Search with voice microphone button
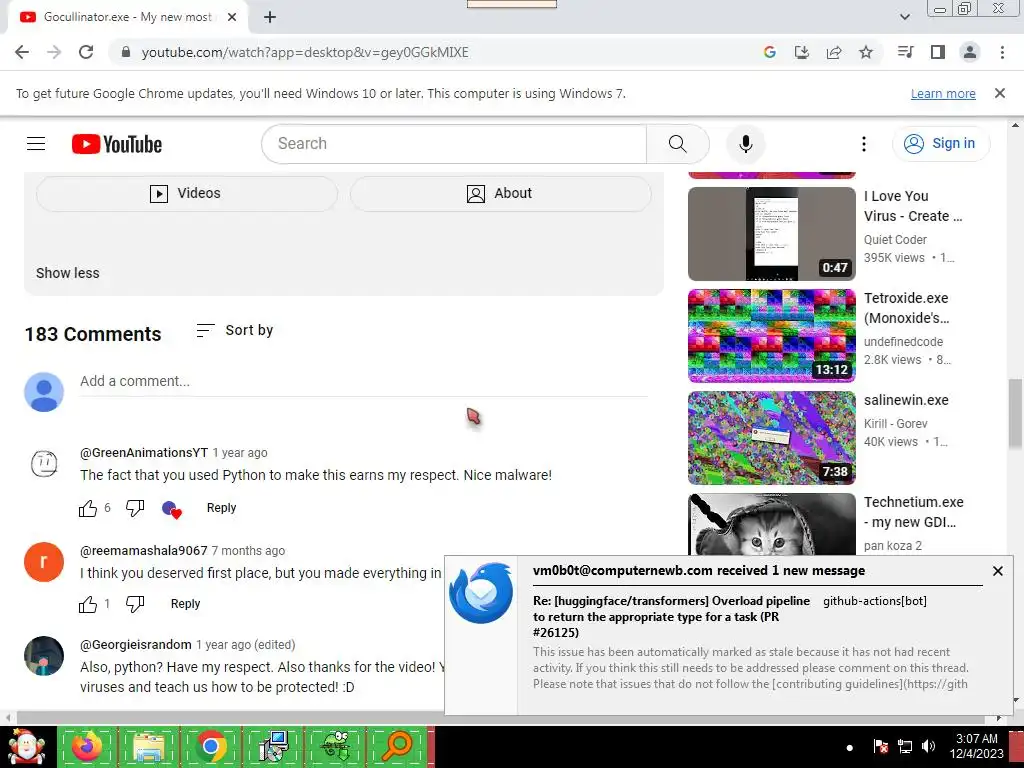 [746, 144]
